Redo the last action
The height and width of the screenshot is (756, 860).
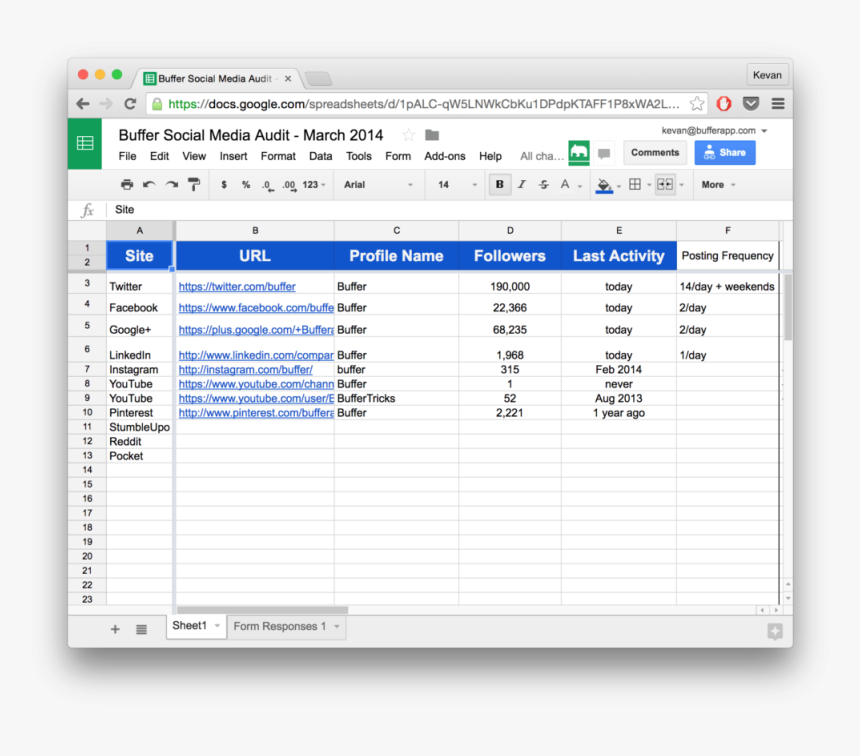click(x=172, y=185)
